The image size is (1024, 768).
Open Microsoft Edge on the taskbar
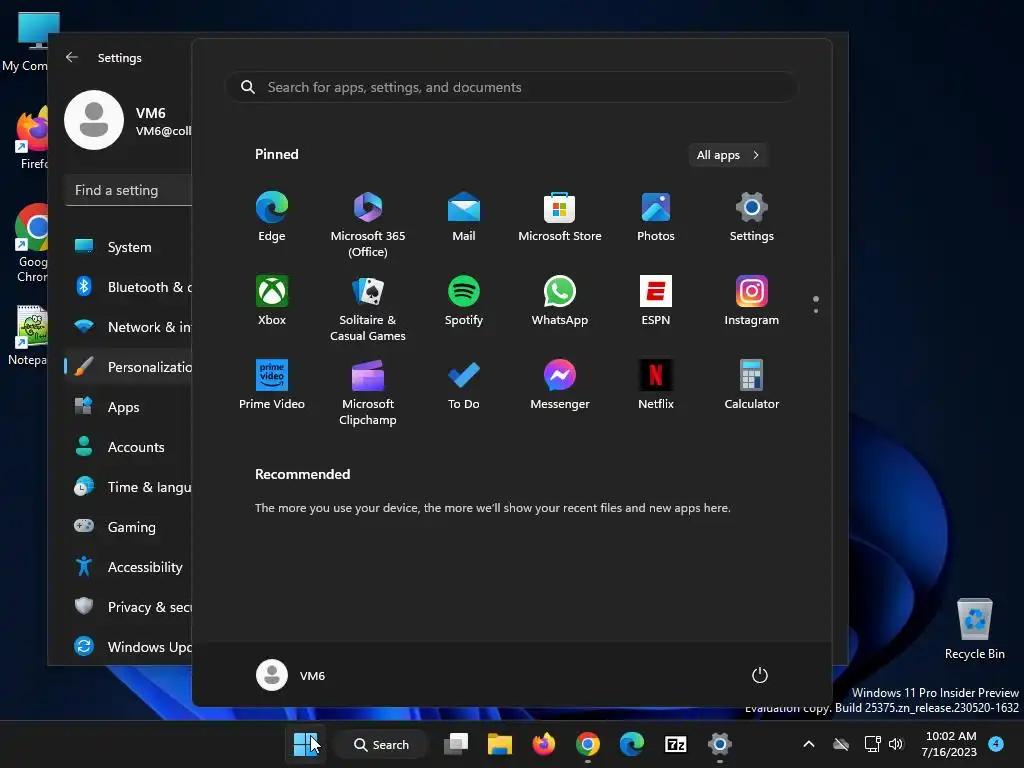click(x=632, y=744)
